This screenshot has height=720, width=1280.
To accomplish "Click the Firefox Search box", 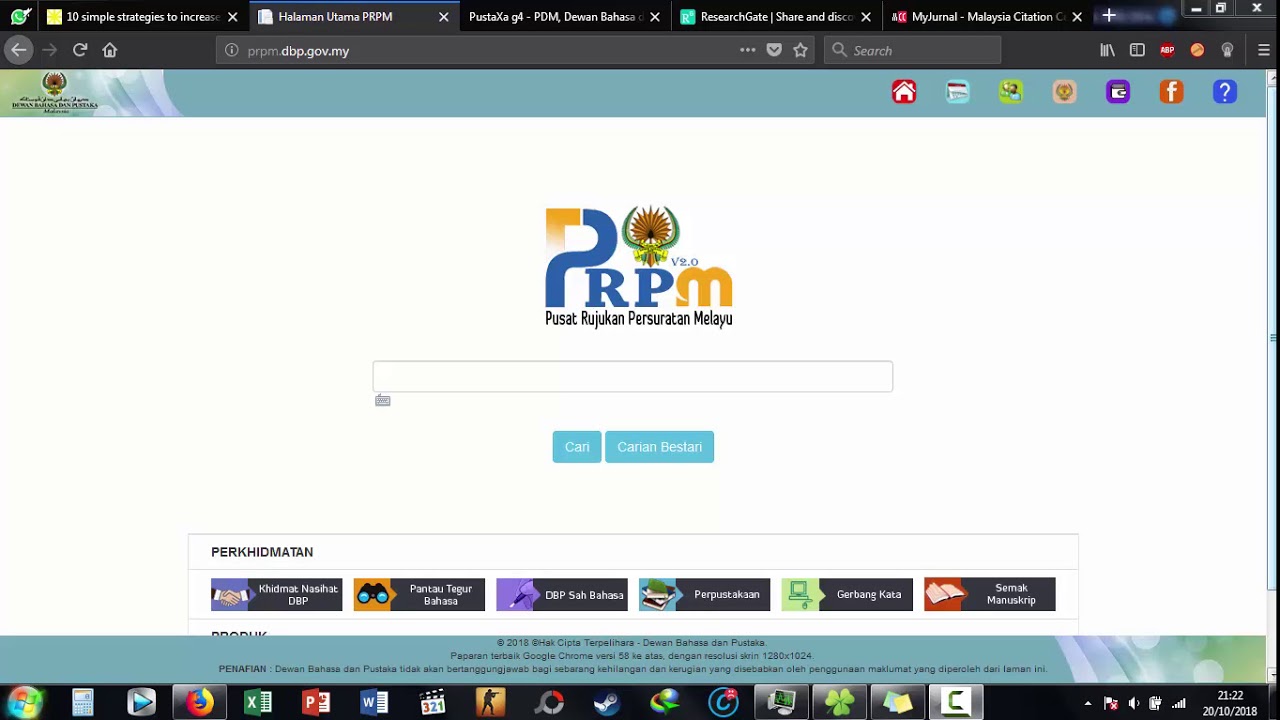I will 912,50.
